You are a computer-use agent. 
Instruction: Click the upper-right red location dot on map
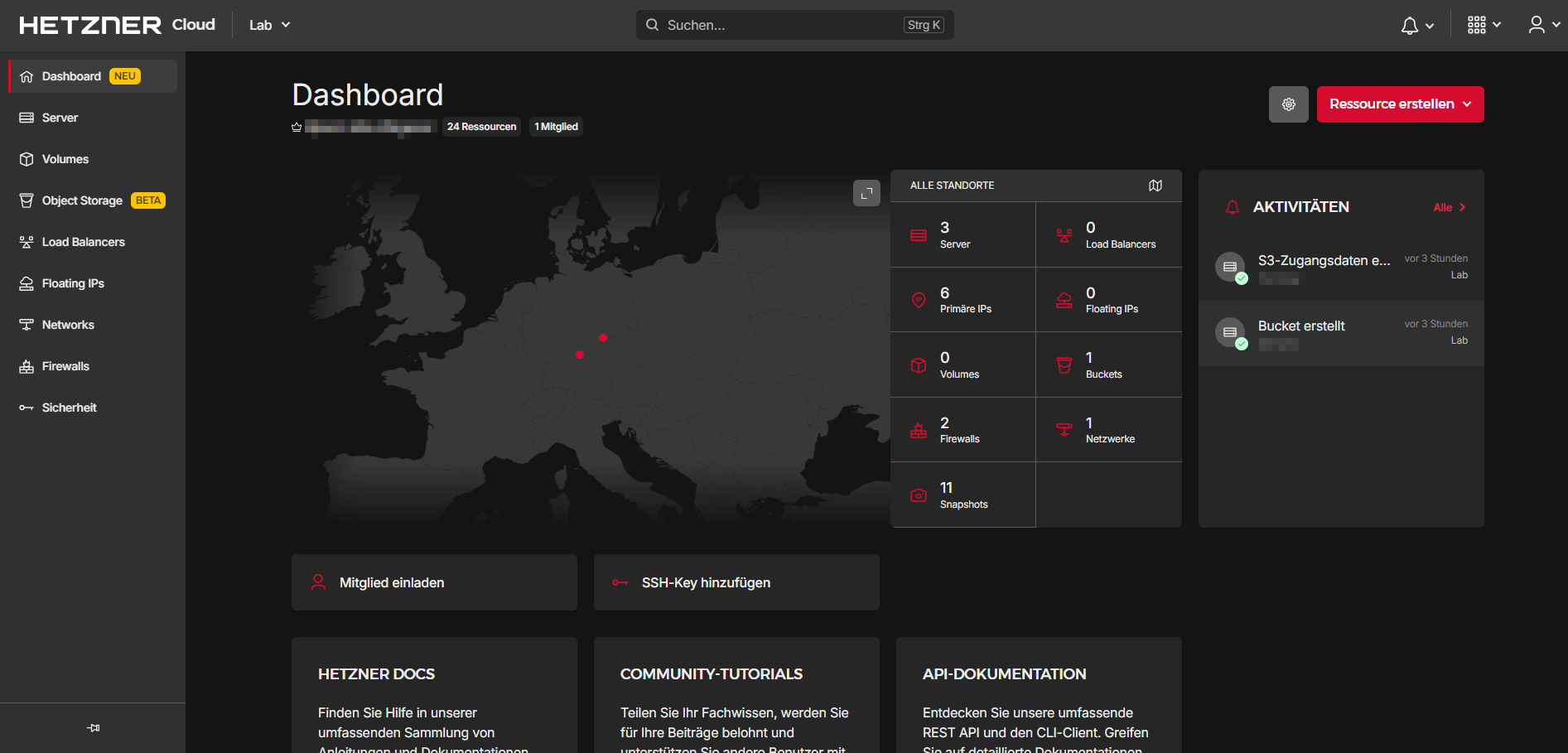(603, 338)
